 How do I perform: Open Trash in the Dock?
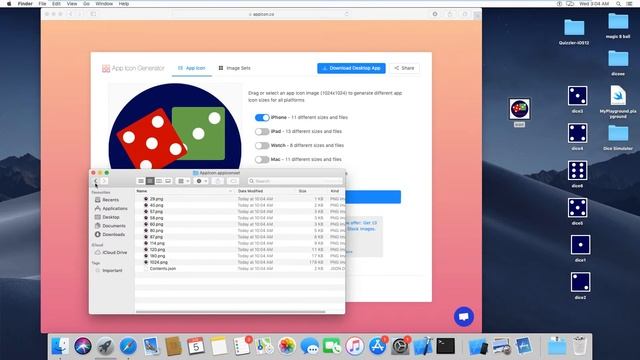(x=579, y=346)
